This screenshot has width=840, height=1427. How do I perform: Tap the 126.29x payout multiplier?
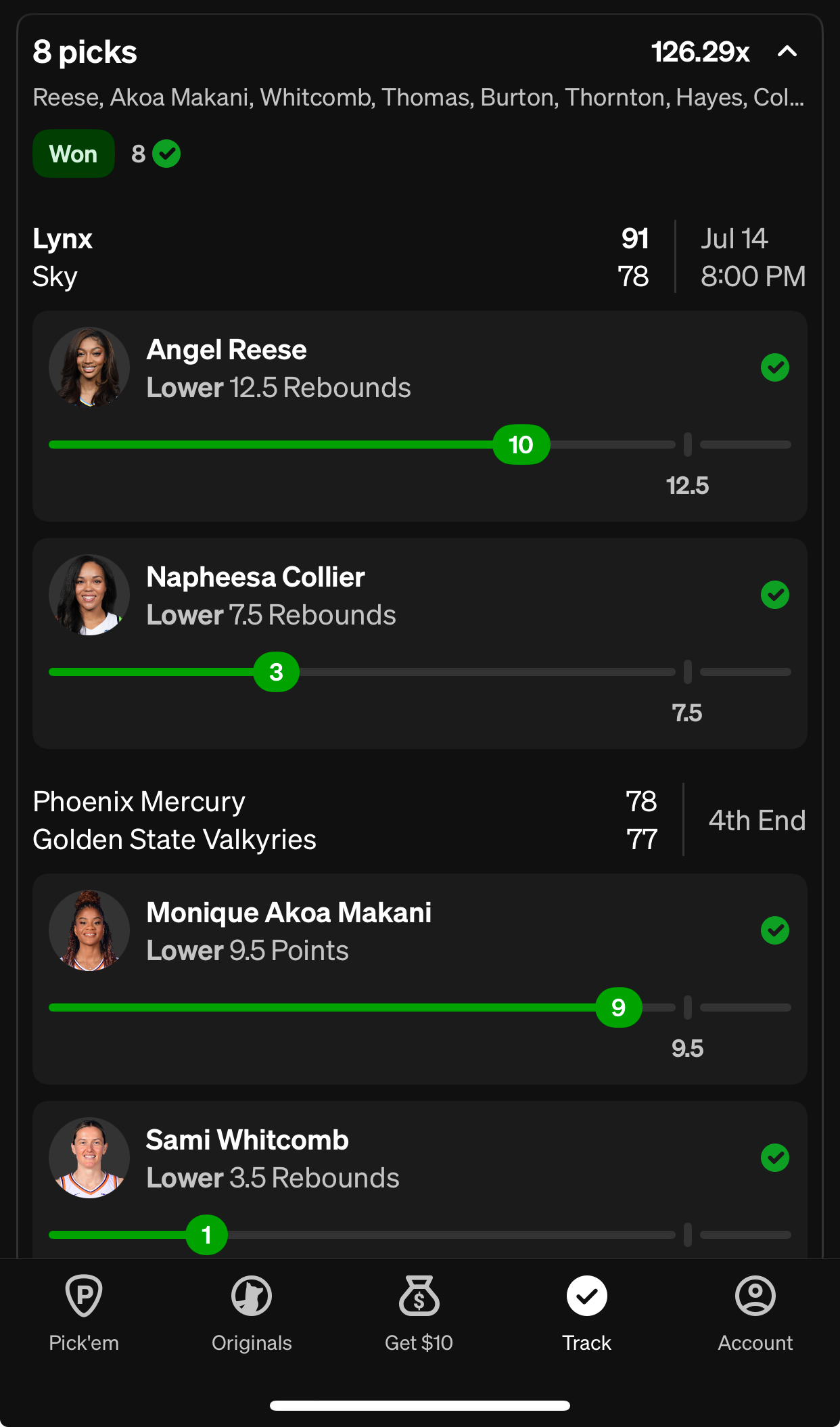tap(701, 52)
